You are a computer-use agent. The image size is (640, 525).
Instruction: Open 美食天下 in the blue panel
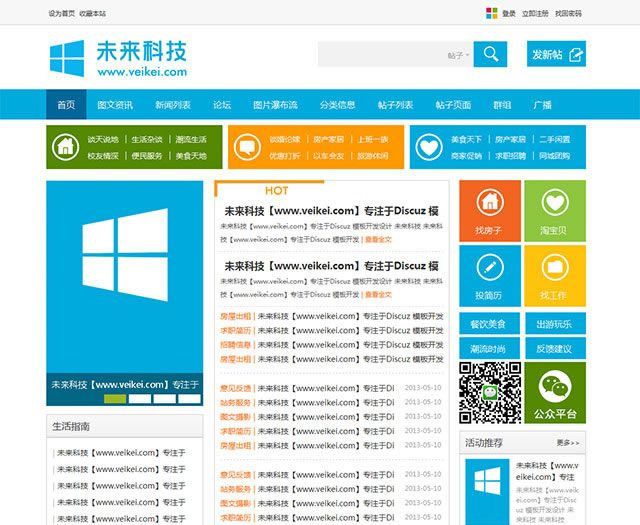point(467,140)
